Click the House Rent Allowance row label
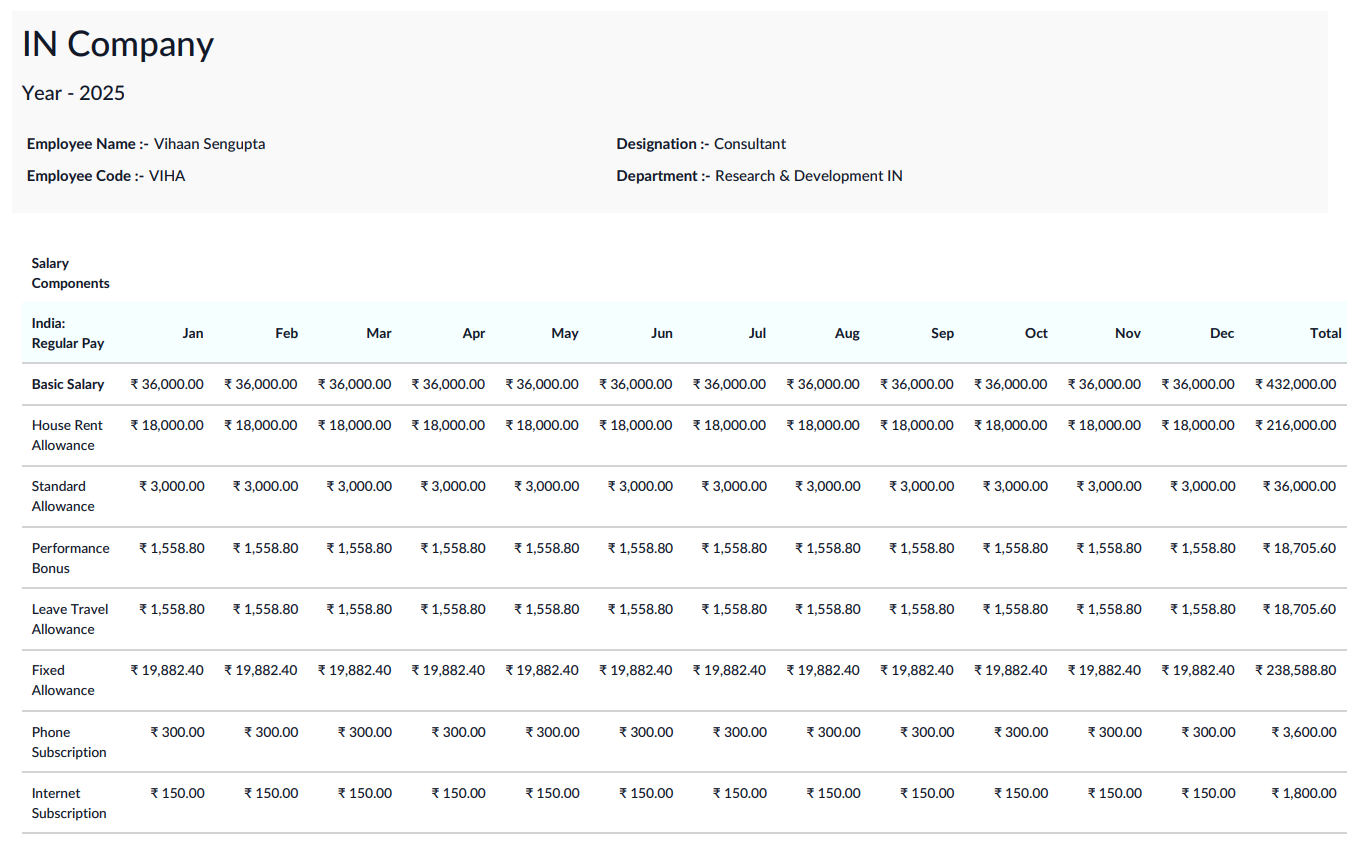This screenshot has width=1363, height=844. pyautogui.click(x=67, y=434)
